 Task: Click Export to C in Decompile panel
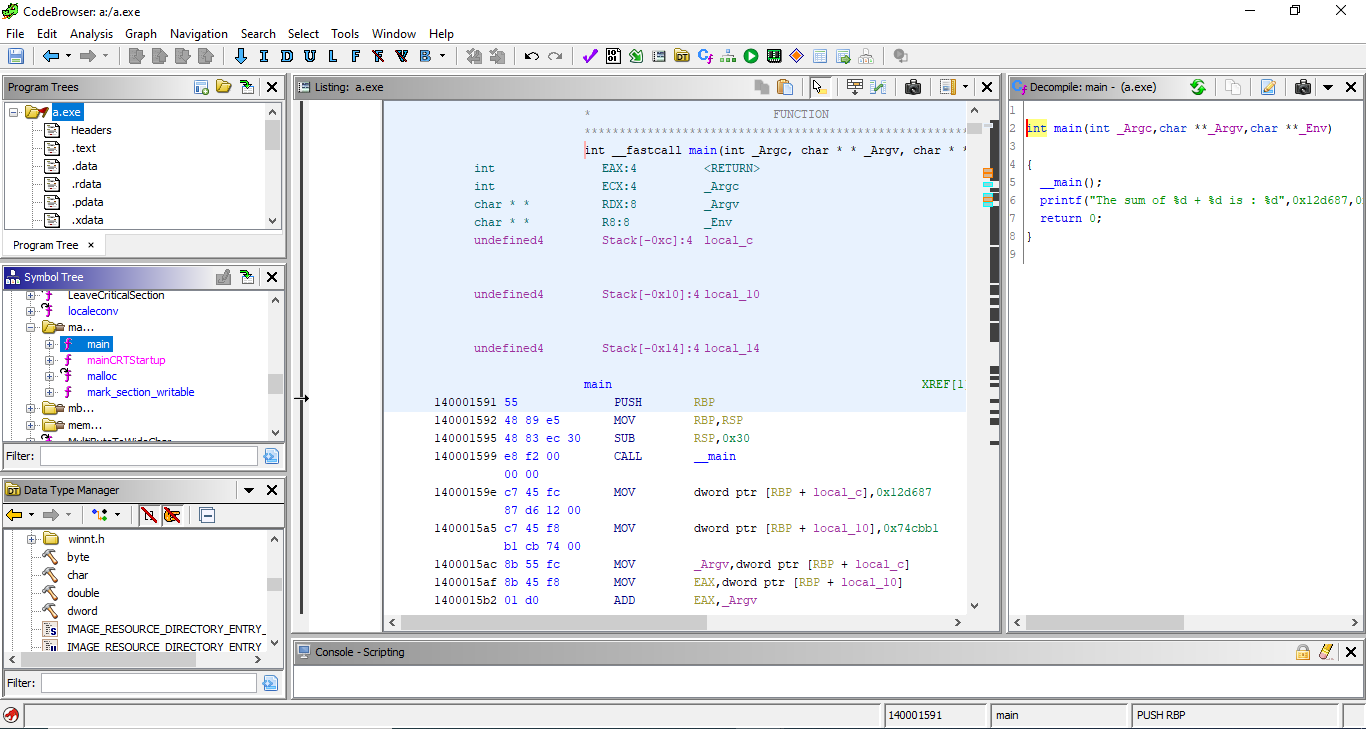pos(1268,87)
